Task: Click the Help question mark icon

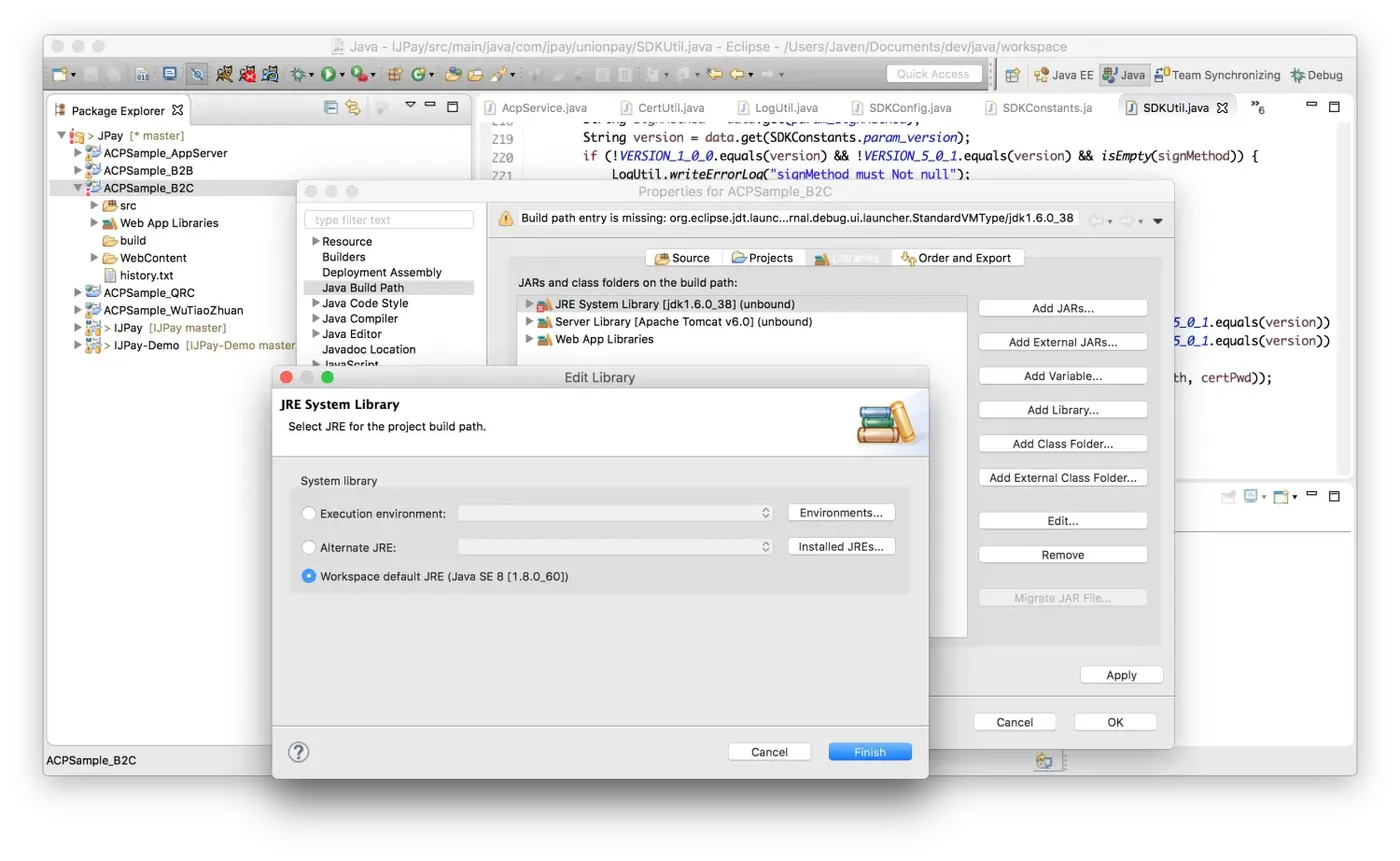Action: [x=298, y=752]
